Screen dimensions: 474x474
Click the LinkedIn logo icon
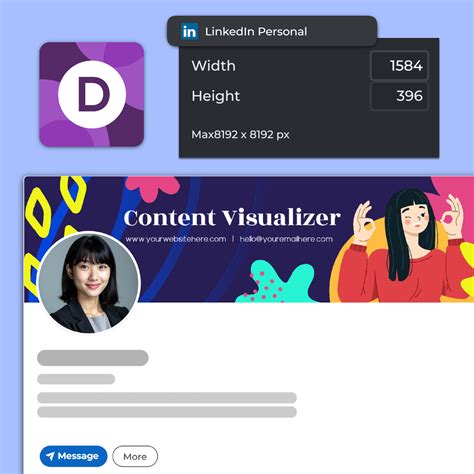pyautogui.click(x=189, y=32)
